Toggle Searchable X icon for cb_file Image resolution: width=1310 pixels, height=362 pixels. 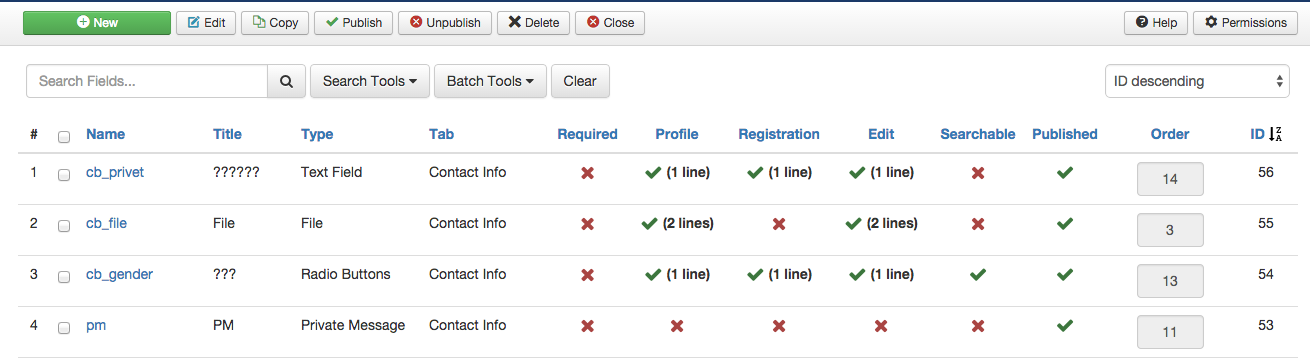click(978, 224)
